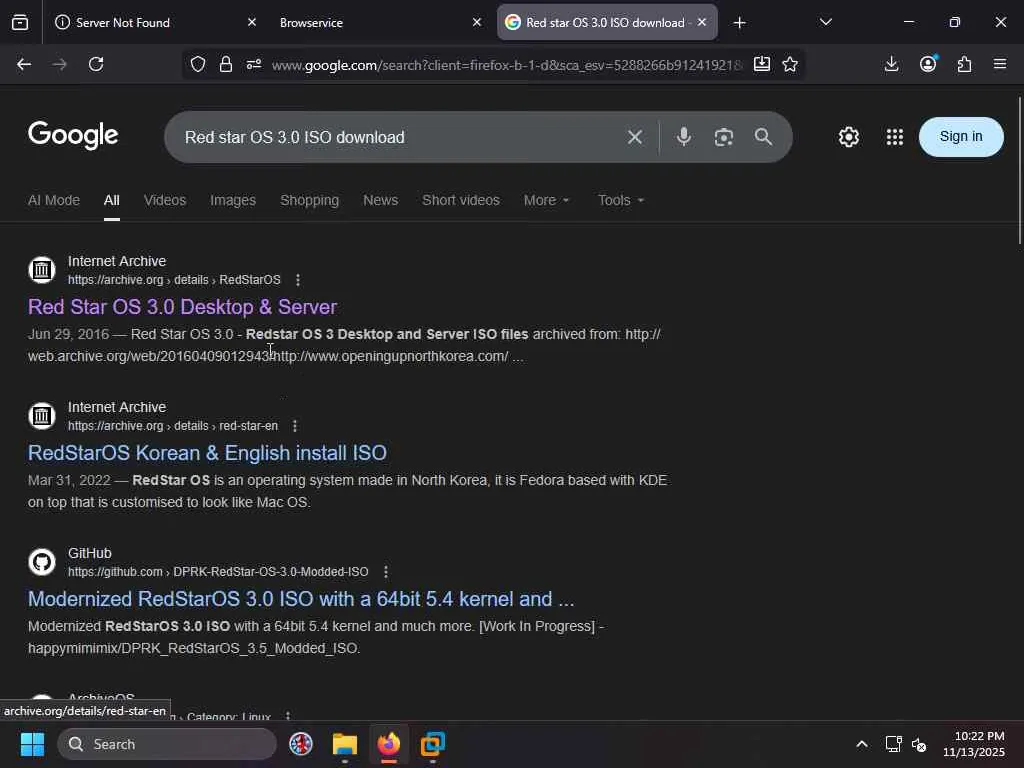Select Images search tab

tap(233, 200)
